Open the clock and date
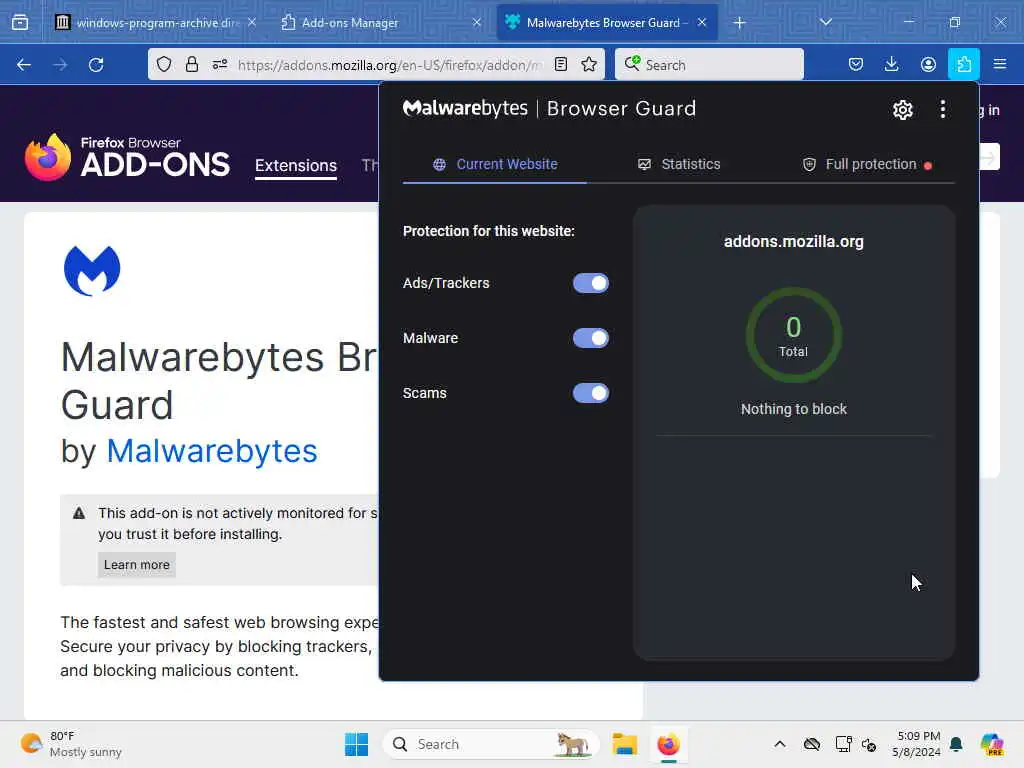1024x768 pixels. point(916,744)
